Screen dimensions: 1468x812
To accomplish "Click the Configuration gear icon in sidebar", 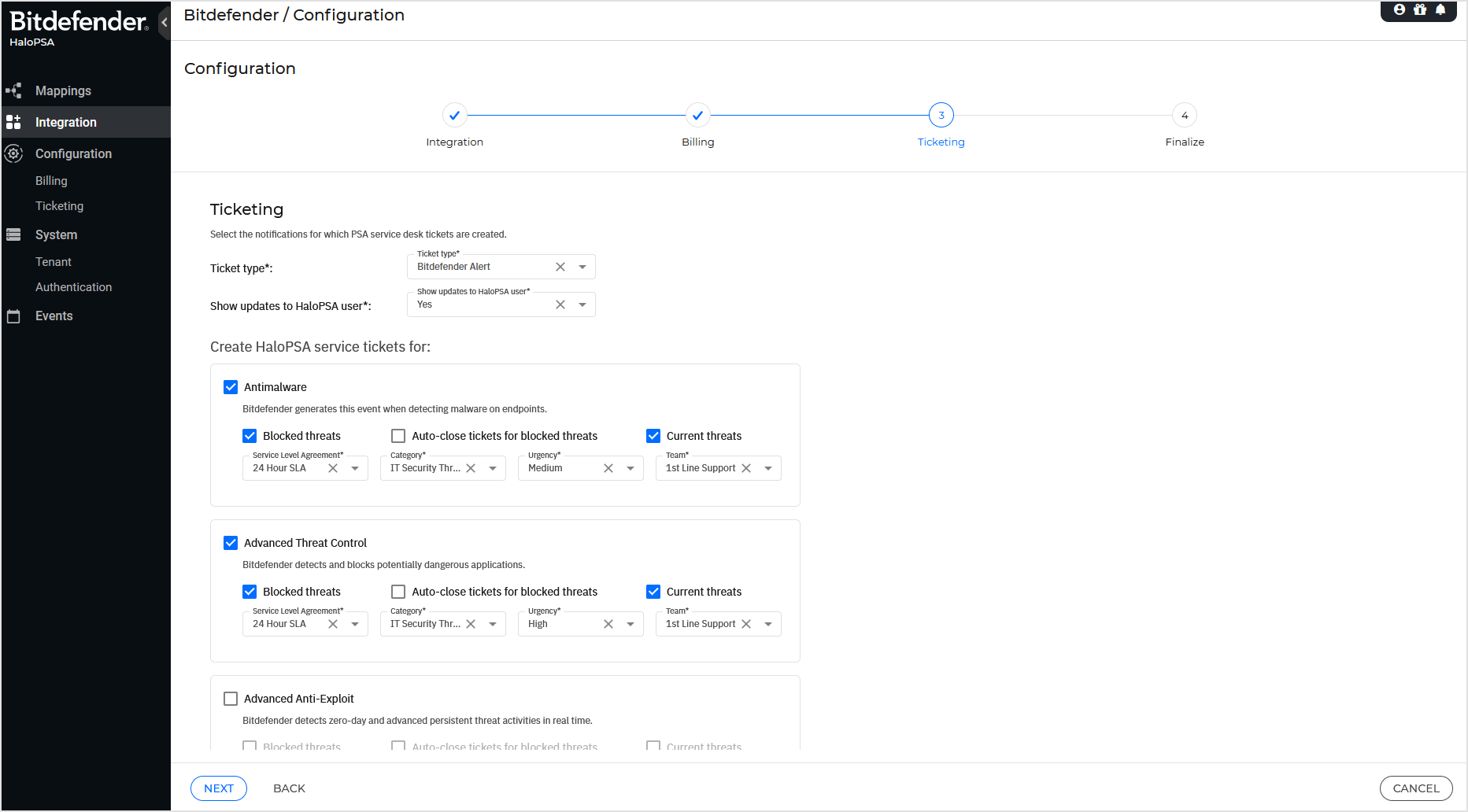I will [x=13, y=153].
